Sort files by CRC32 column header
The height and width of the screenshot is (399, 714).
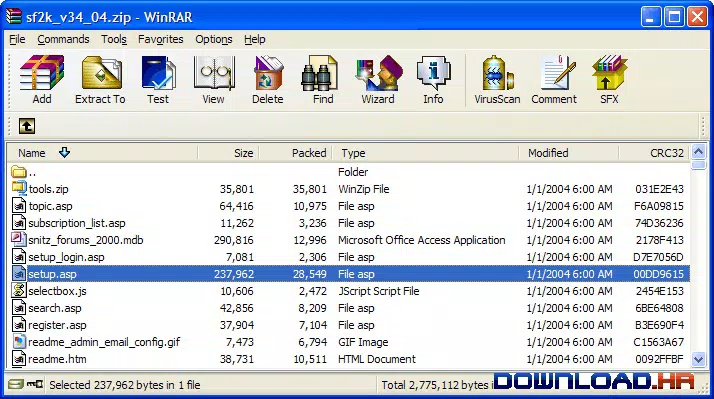(x=655, y=153)
